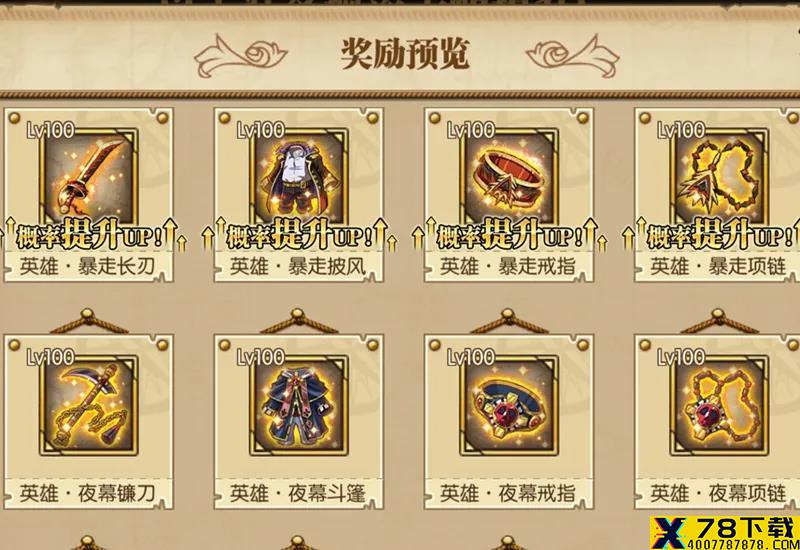The image size is (800, 550).
Task: Select the 夜幕镰刀 scythe icon
Action: (88, 406)
